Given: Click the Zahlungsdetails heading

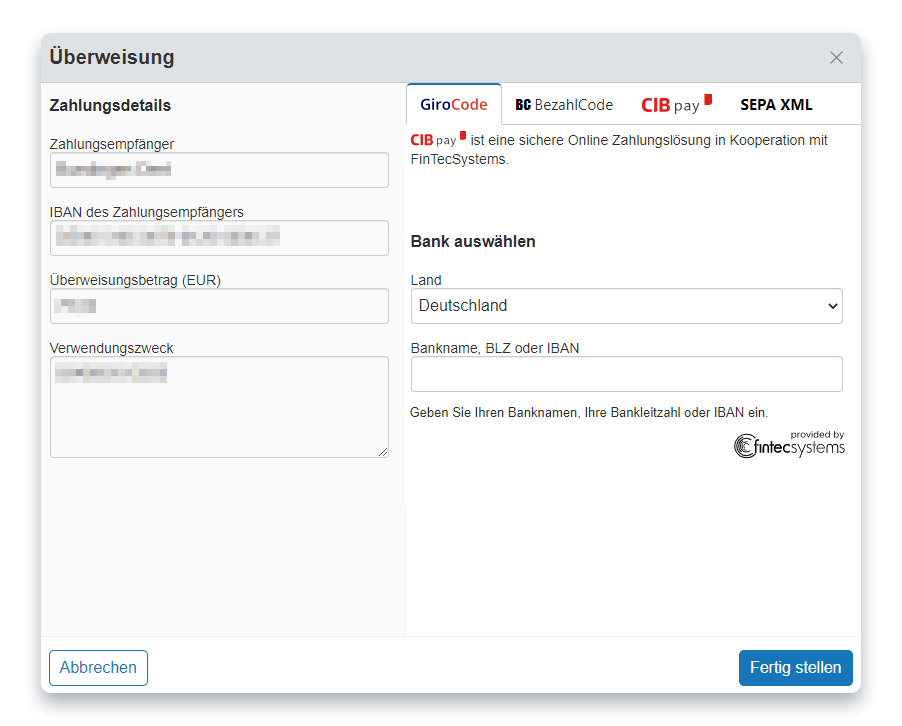Looking at the screenshot, I should click(110, 106).
